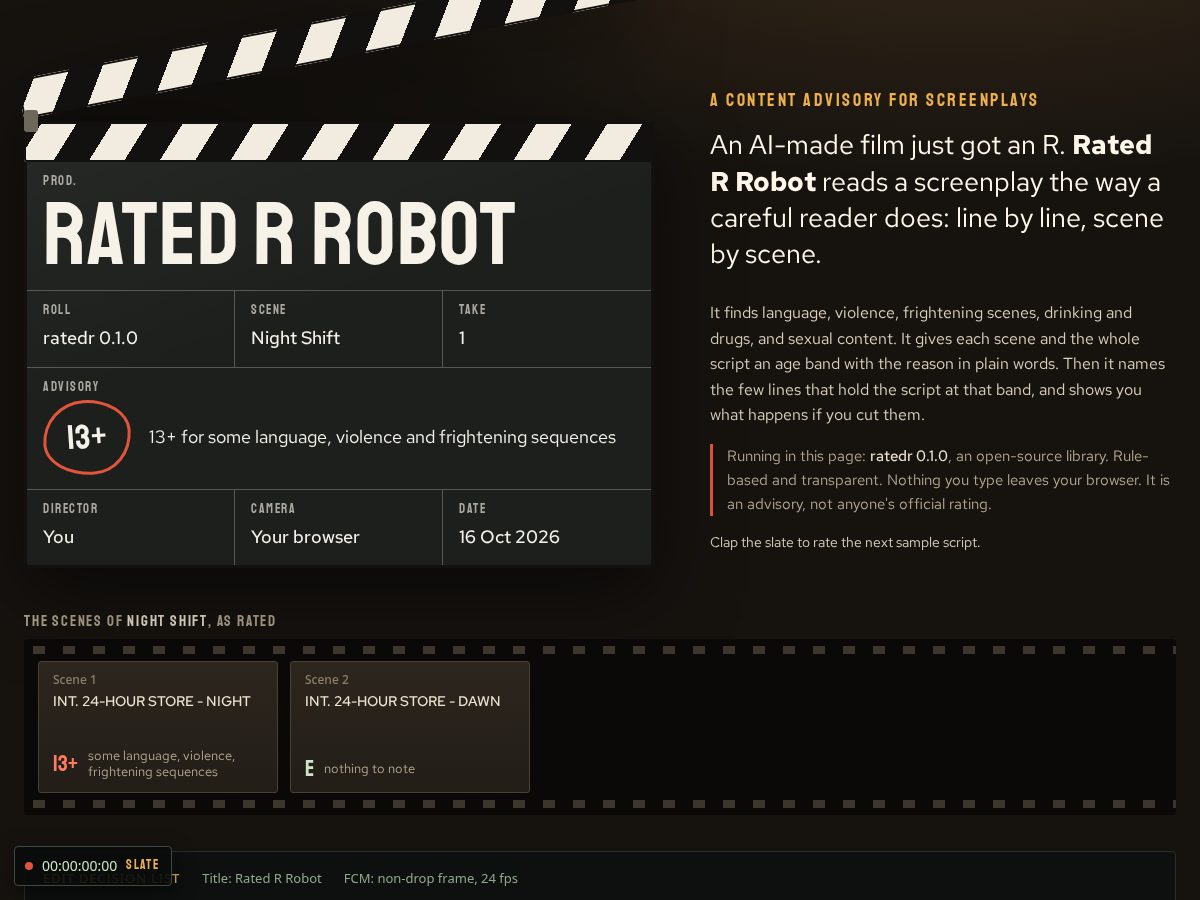
Task: Click the 00:00:00:00 timecode readout
Action: (x=79, y=866)
